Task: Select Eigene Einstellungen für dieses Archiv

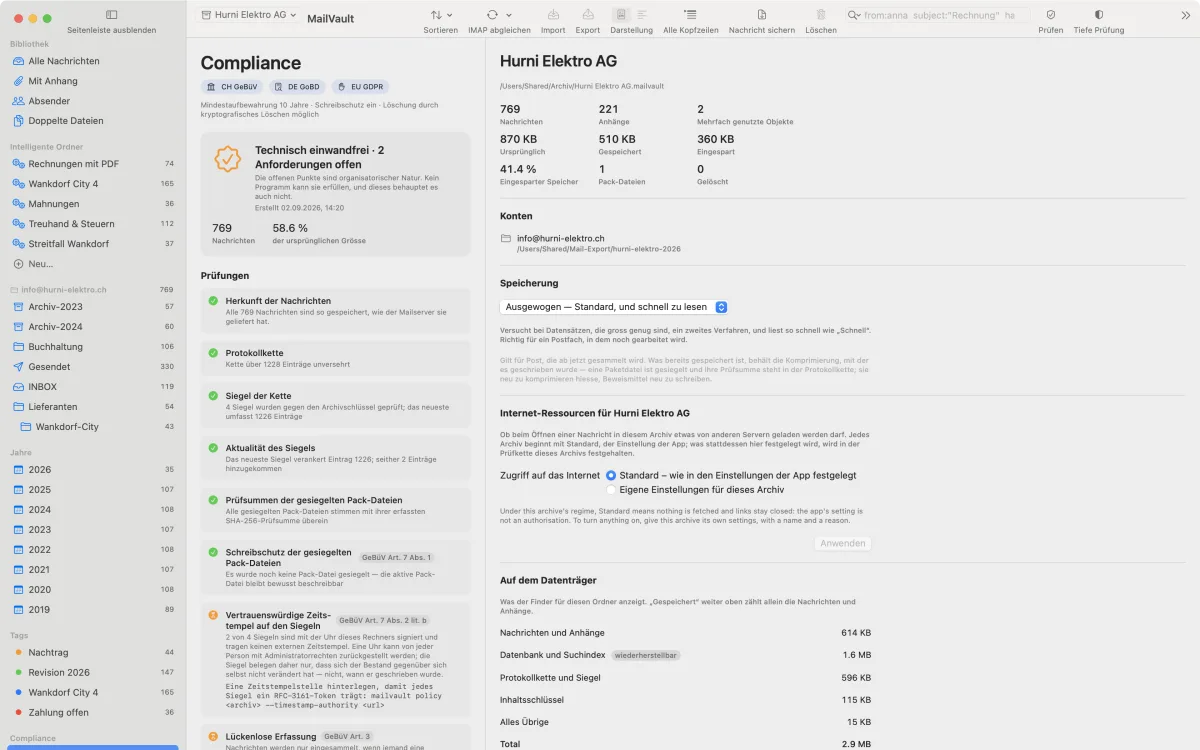Action: [611, 490]
